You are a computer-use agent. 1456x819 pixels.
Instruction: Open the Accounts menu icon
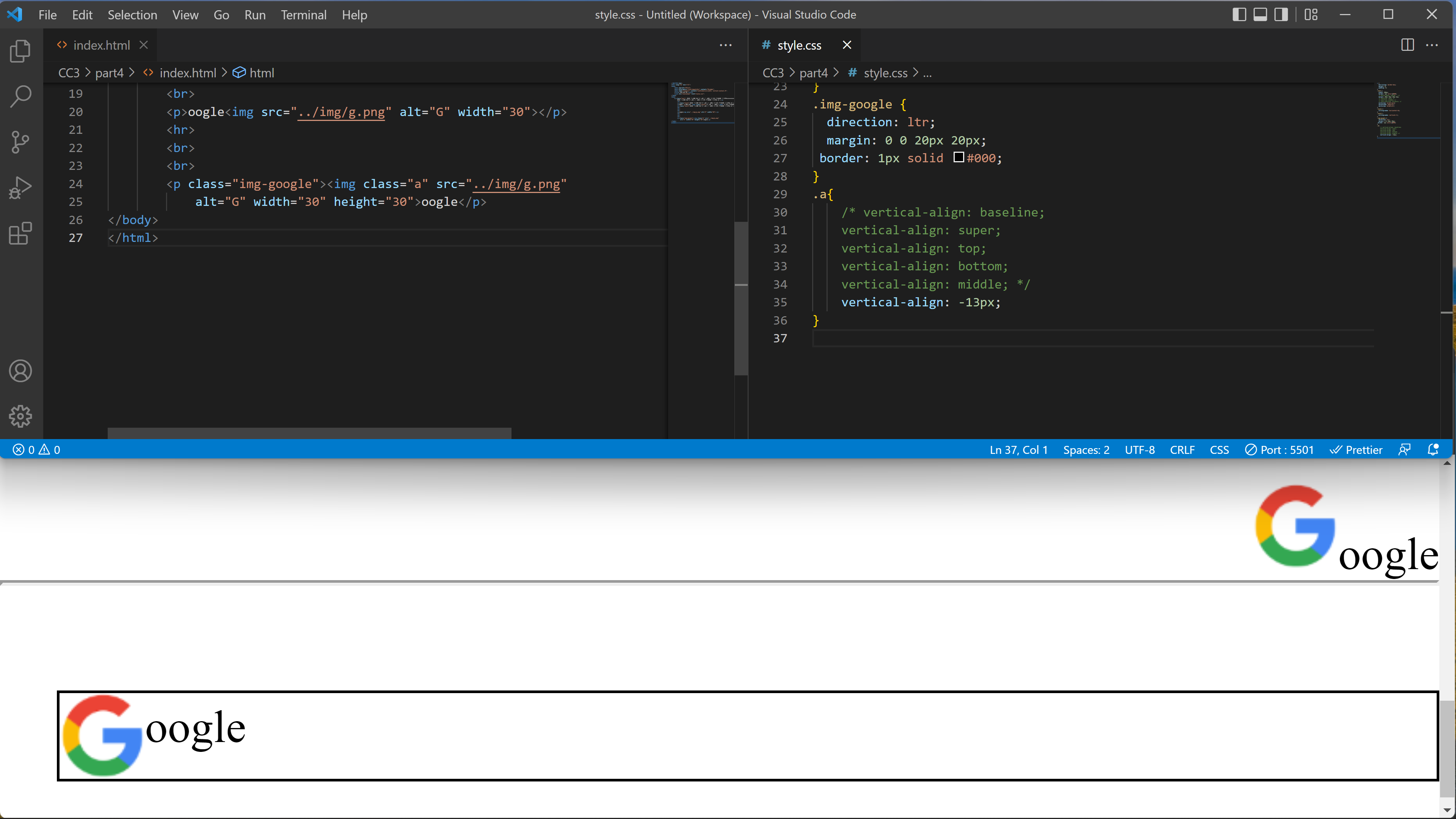click(20, 371)
